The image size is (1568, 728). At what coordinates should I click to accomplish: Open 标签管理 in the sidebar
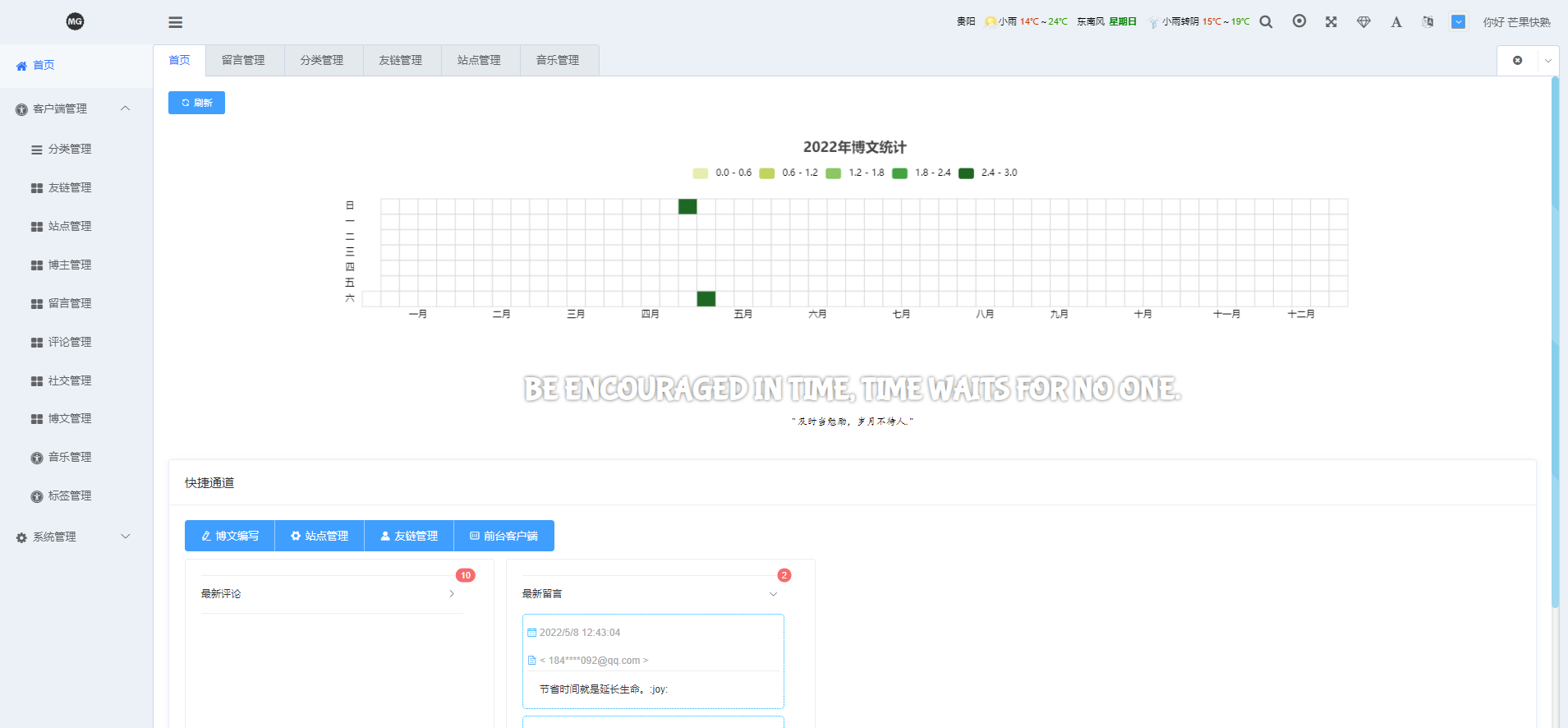click(76, 495)
